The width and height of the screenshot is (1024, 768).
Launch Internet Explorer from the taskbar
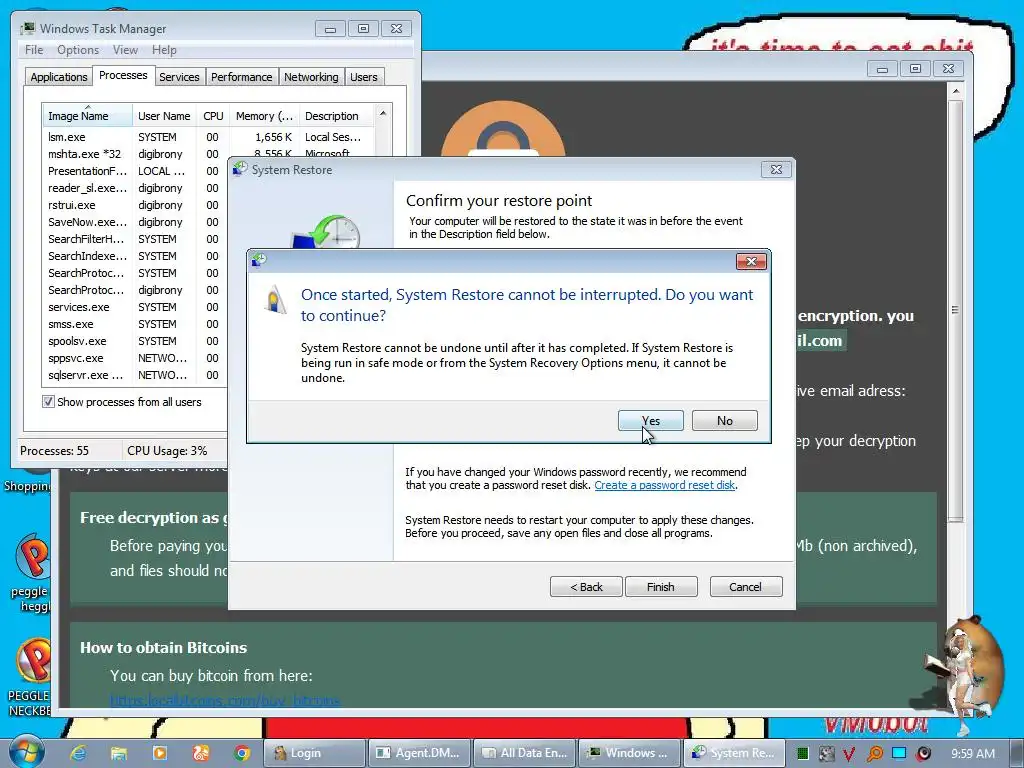(x=78, y=753)
